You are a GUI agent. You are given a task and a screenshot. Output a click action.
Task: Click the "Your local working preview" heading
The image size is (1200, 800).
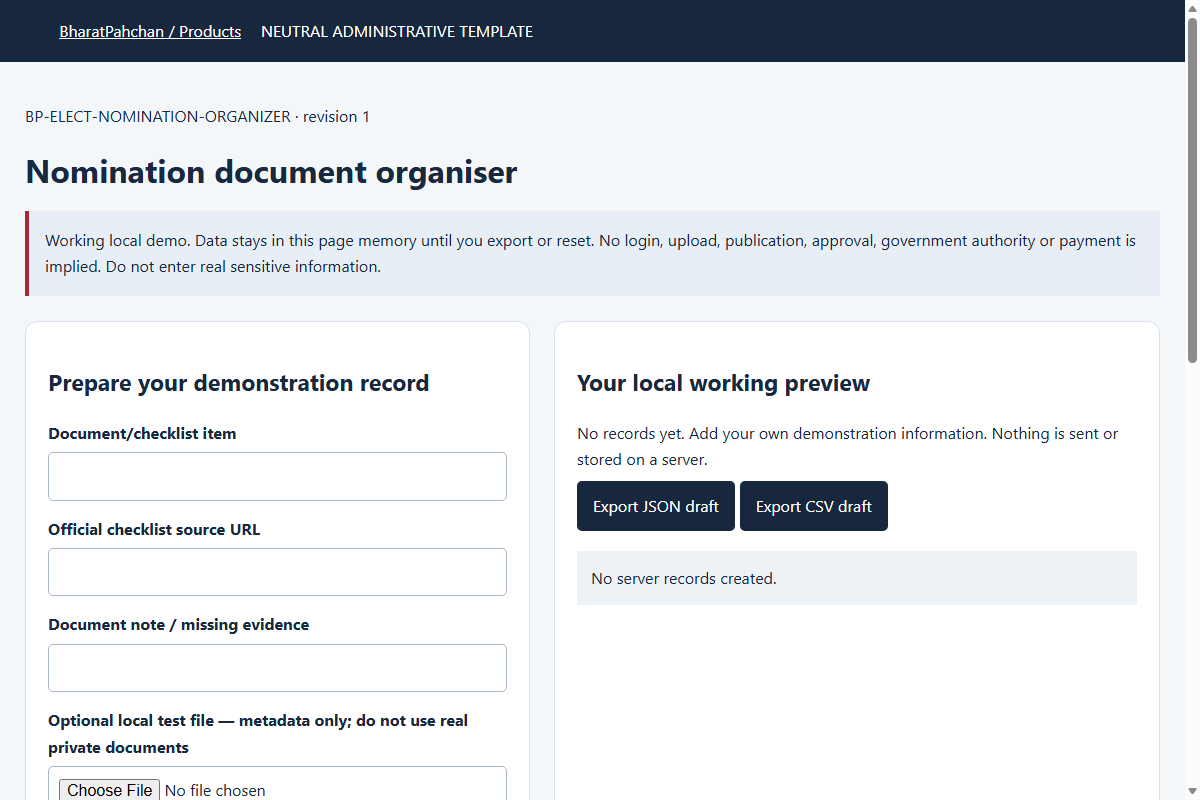point(724,383)
